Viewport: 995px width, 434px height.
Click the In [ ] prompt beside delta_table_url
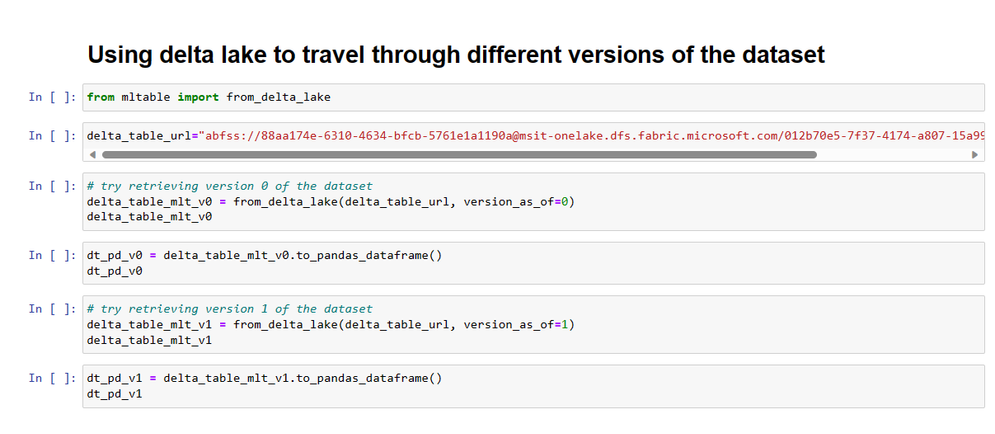pyautogui.click(x=53, y=136)
